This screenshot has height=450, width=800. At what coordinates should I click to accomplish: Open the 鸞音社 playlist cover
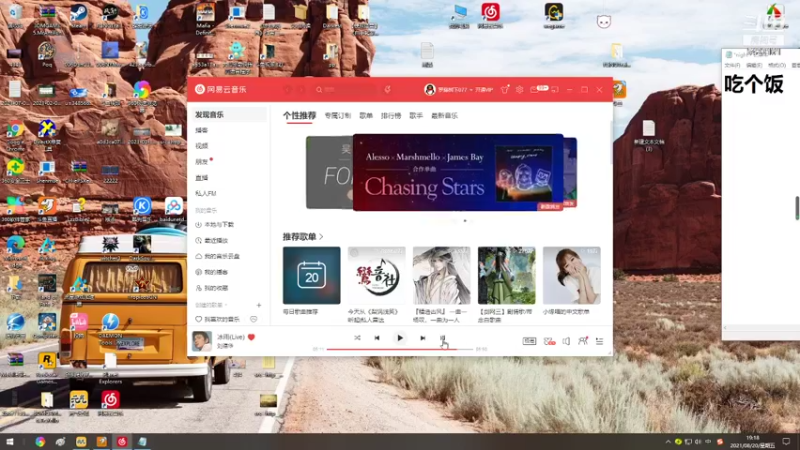[x=377, y=276]
